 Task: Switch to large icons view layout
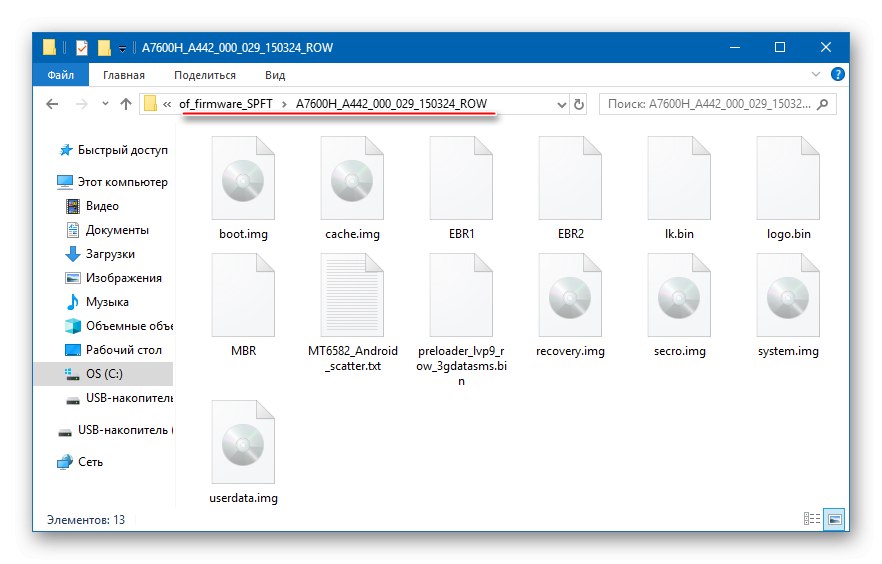835,519
